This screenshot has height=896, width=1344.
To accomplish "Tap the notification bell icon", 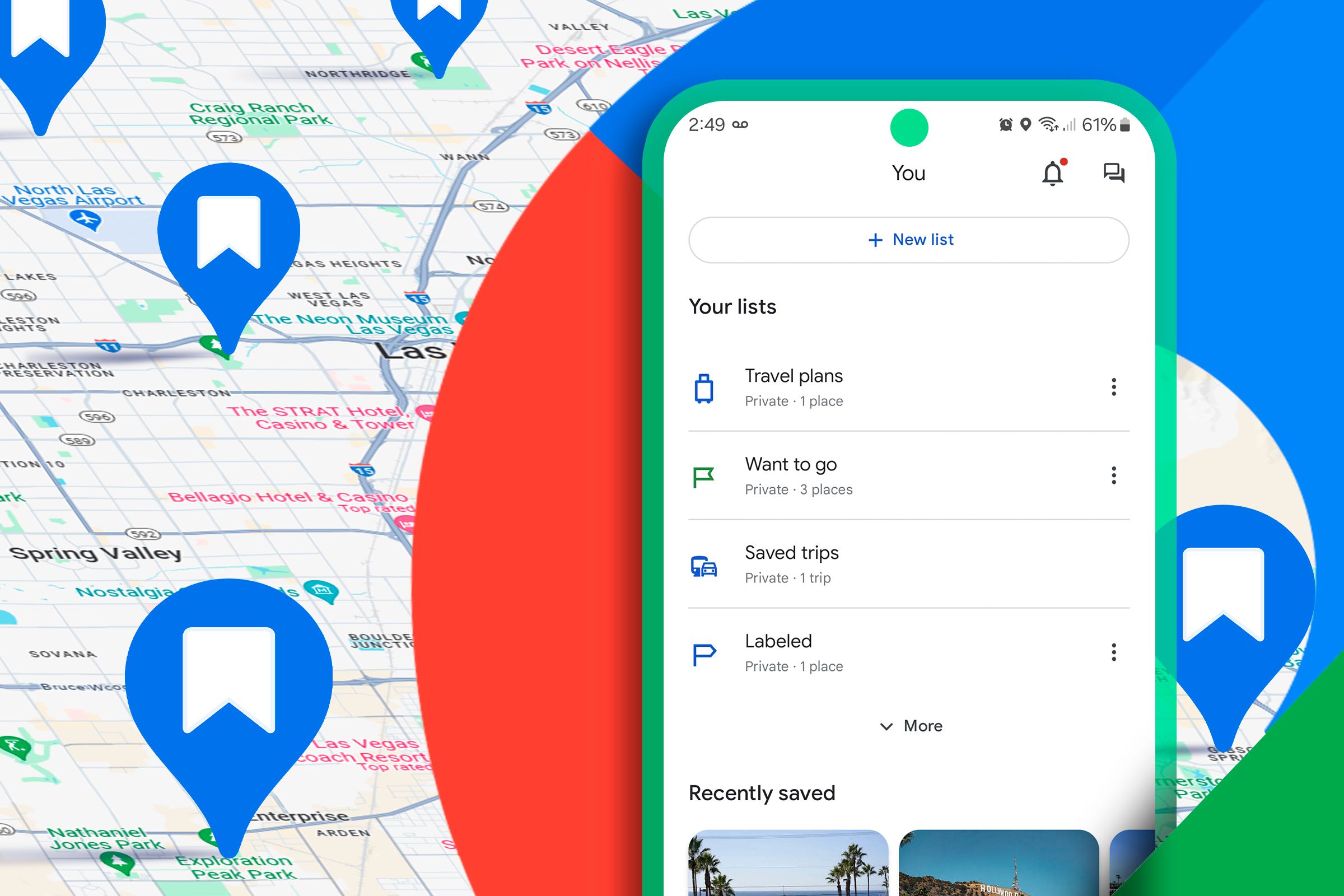I will pos(1055,172).
